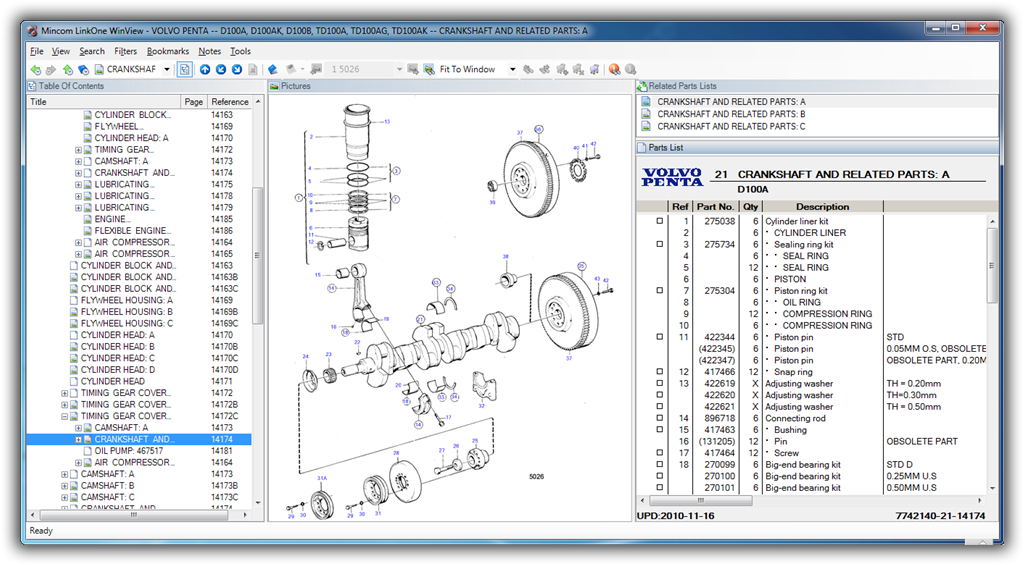The image size is (1024, 565).
Task: Click the Related Parts Lists panel header icon
Action: coord(642,86)
